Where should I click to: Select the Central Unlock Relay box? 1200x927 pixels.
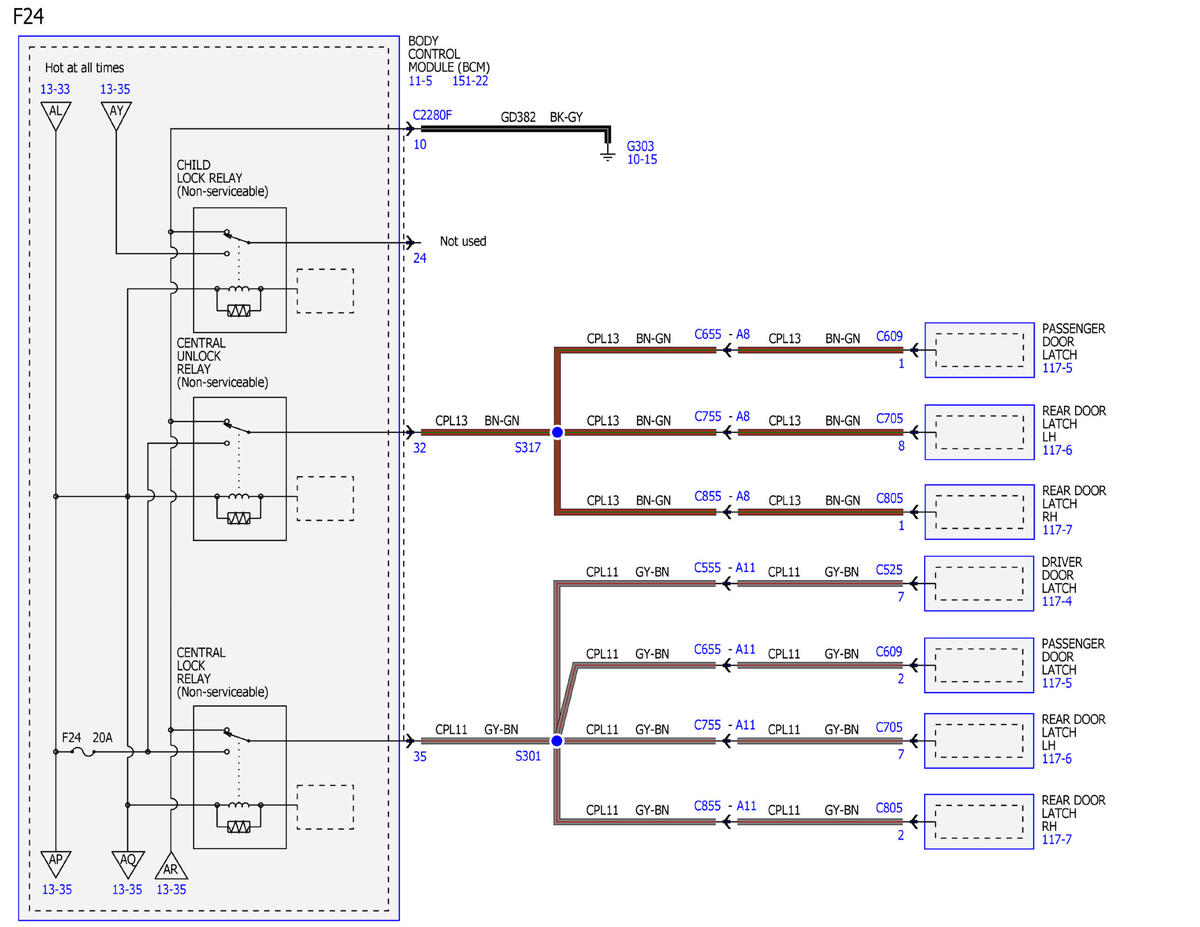pyautogui.click(x=240, y=469)
